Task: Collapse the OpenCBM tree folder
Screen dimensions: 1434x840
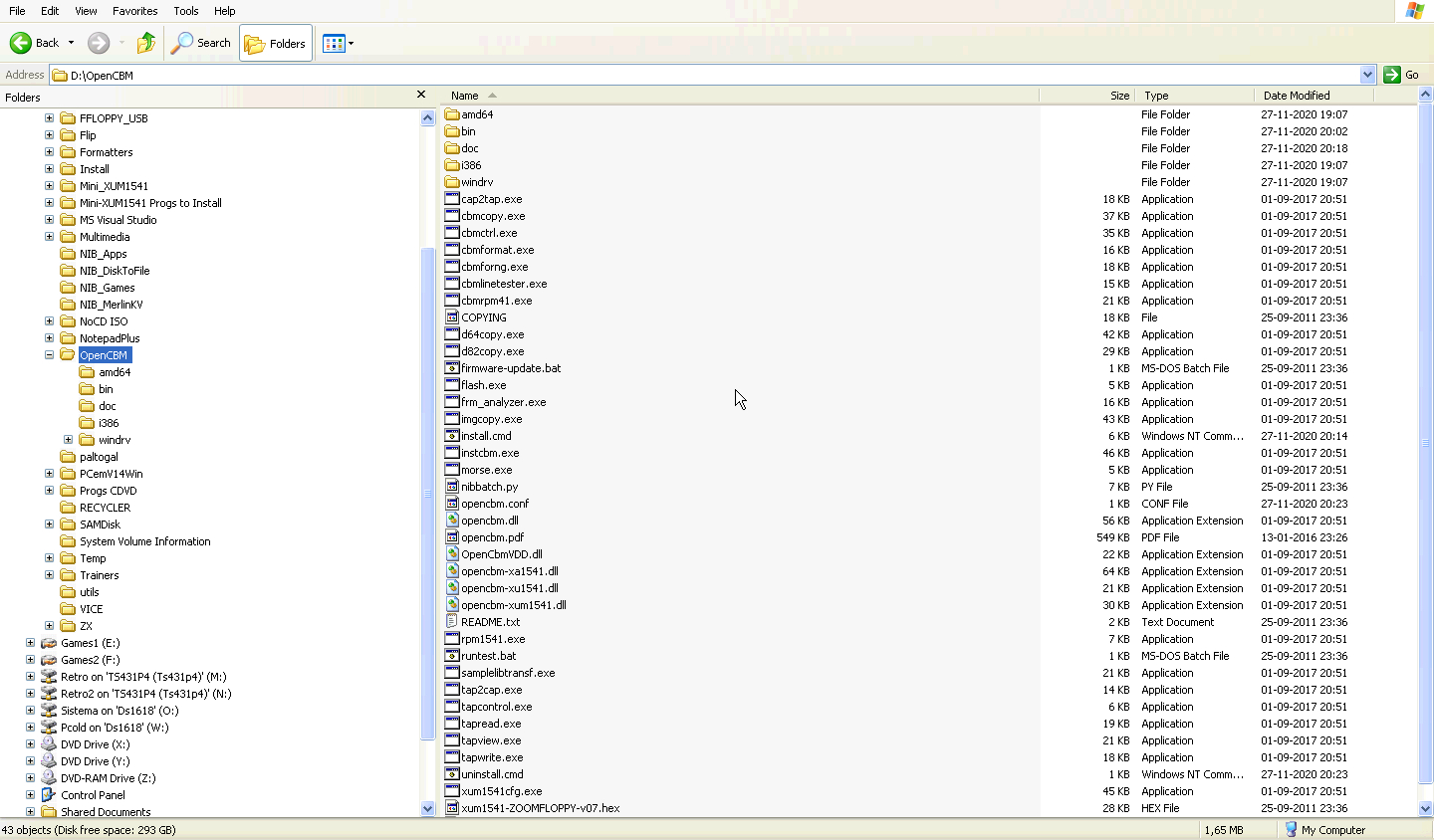Action: [x=49, y=355]
